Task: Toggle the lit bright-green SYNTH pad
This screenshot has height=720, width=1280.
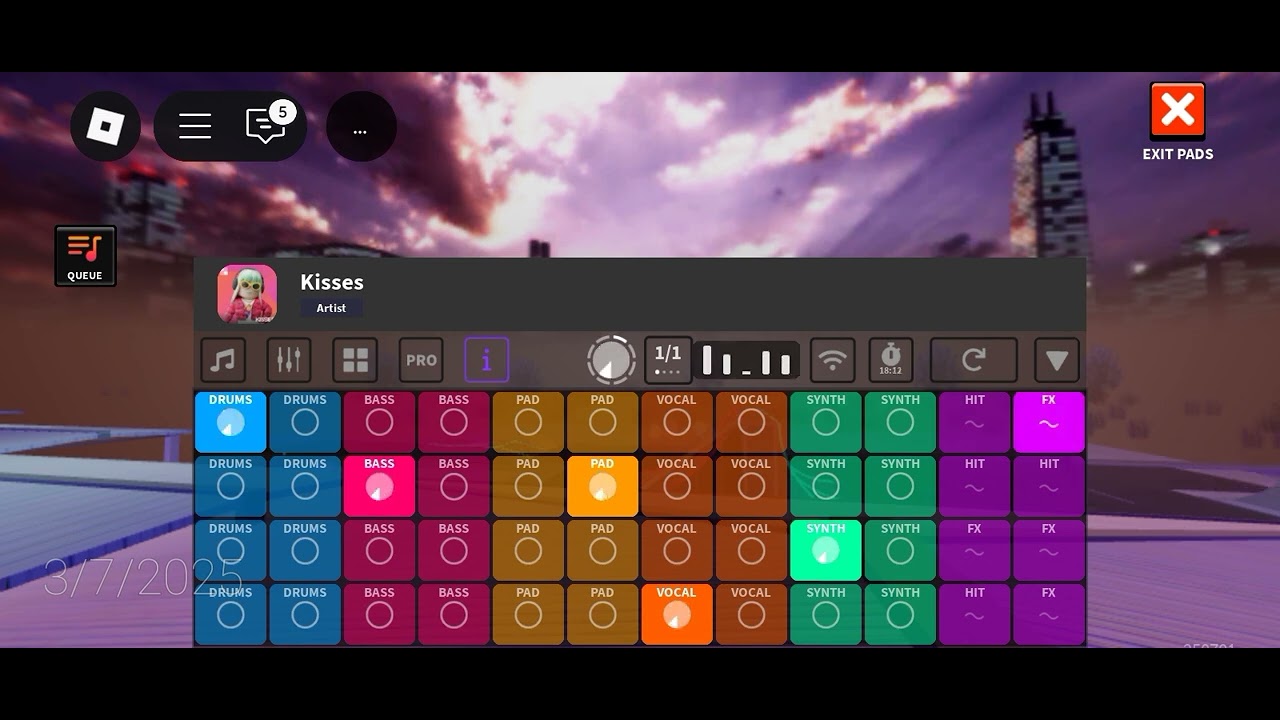Action: coord(826,550)
